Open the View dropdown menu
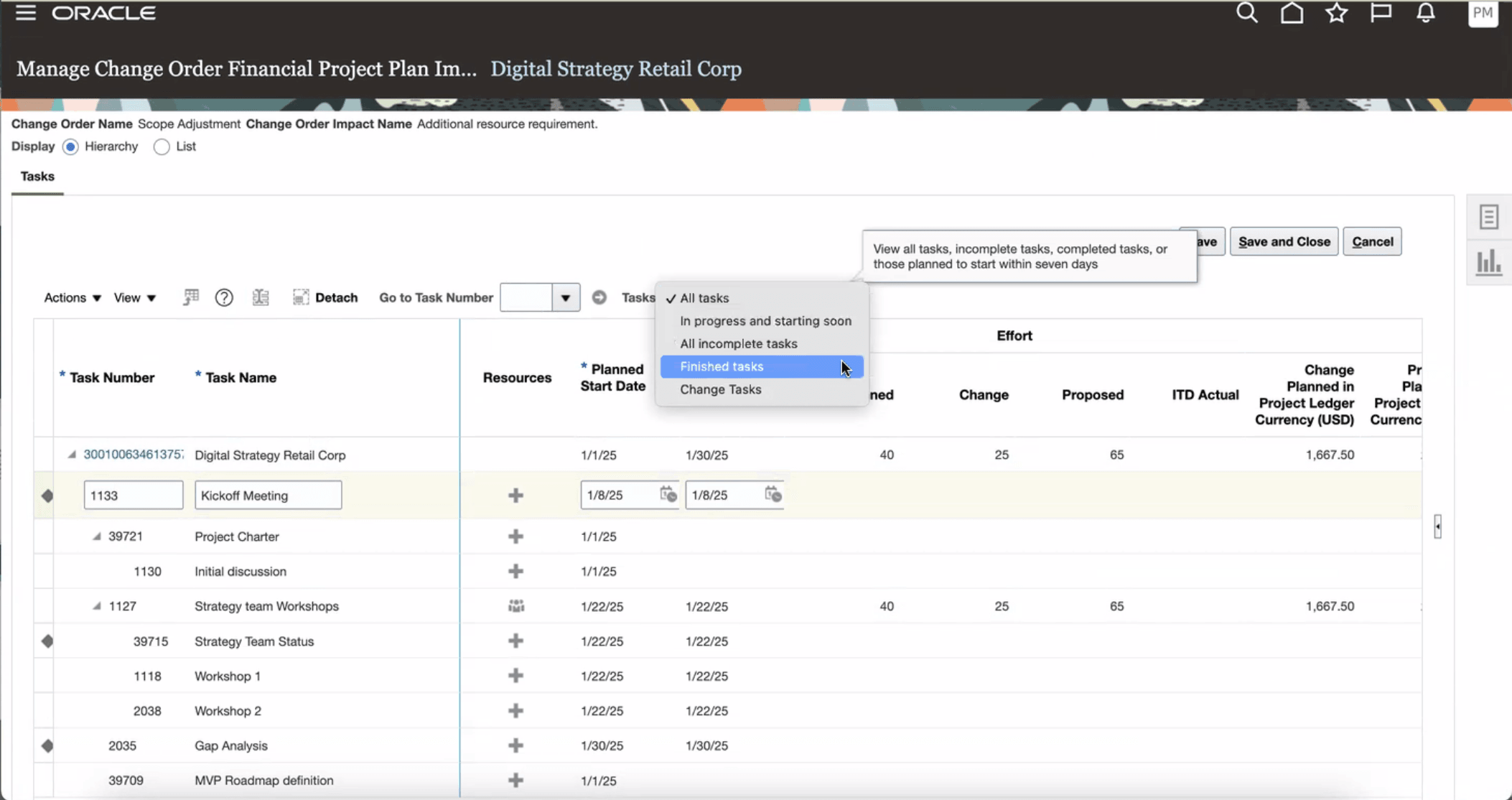1512x800 pixels. click(x=134, y=297)
